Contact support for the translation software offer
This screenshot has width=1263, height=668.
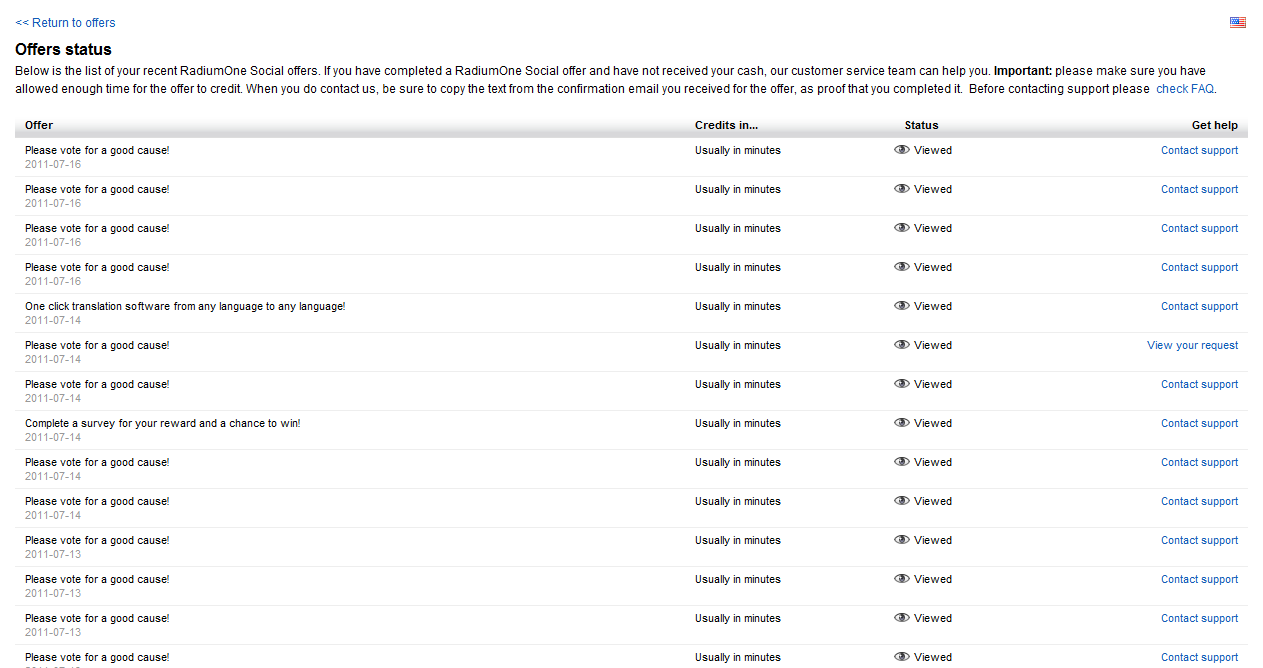(x=1199, y=306)
